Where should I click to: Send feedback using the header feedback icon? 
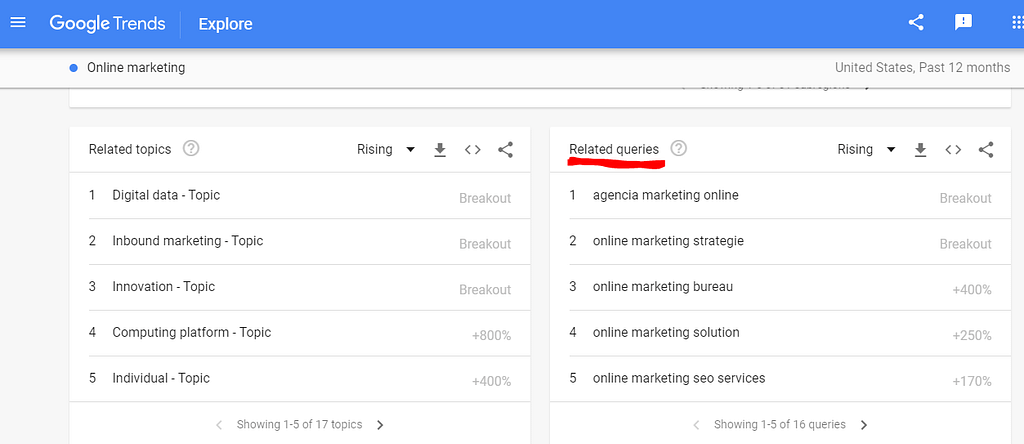(x=963, y=23)
